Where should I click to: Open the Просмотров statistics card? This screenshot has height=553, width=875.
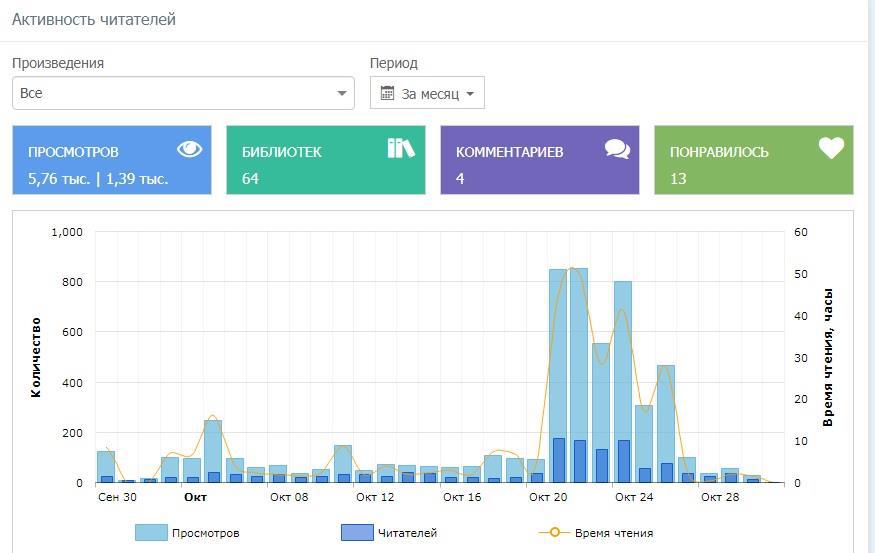(x=112, y=160)
